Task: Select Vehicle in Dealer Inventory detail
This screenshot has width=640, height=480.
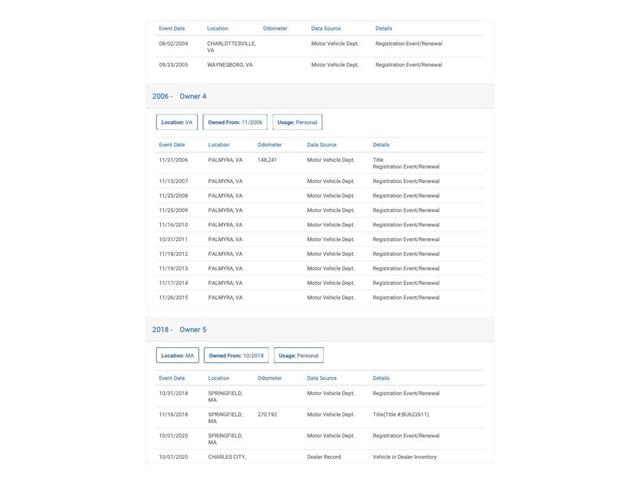Action: 404,457
